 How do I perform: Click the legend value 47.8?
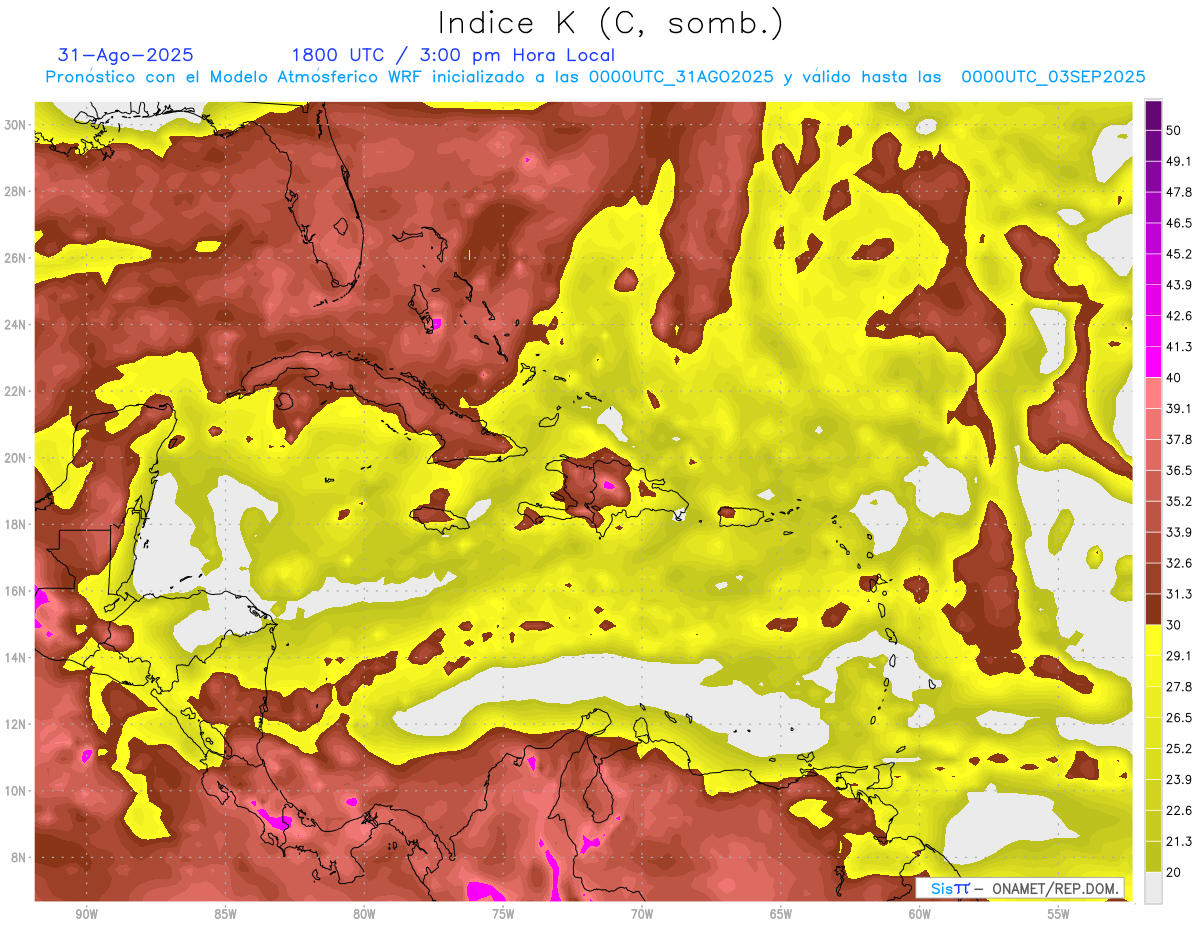1178,192
